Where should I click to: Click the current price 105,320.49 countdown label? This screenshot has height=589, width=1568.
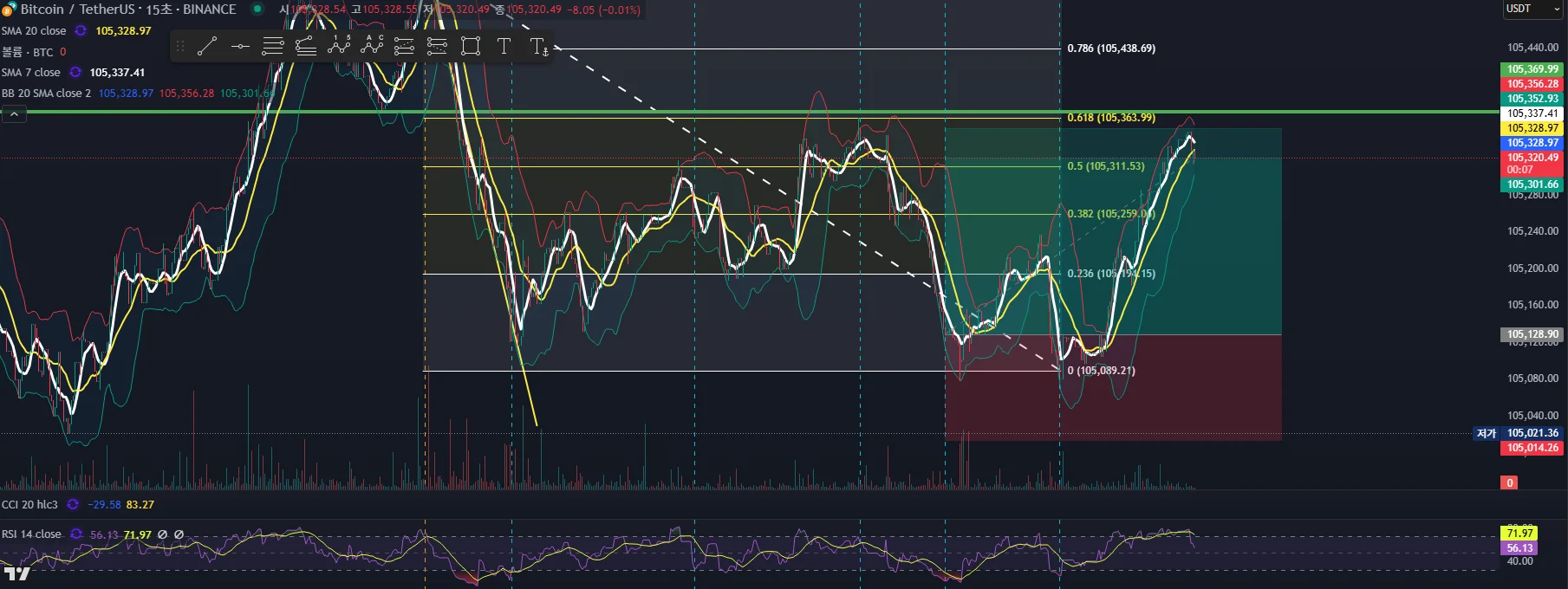click(x=1532, y=164)
